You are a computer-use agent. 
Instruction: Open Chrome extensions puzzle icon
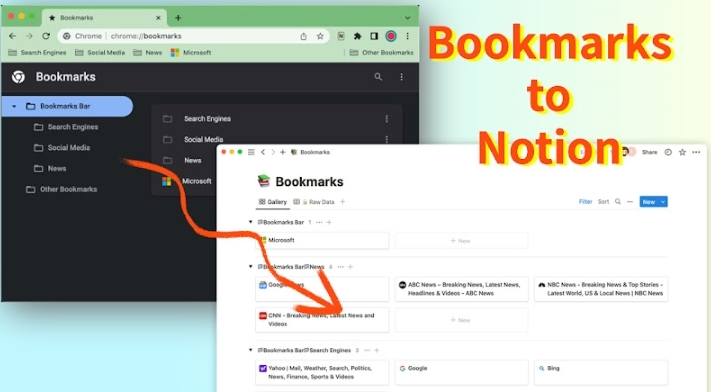[x=358, y=36]
